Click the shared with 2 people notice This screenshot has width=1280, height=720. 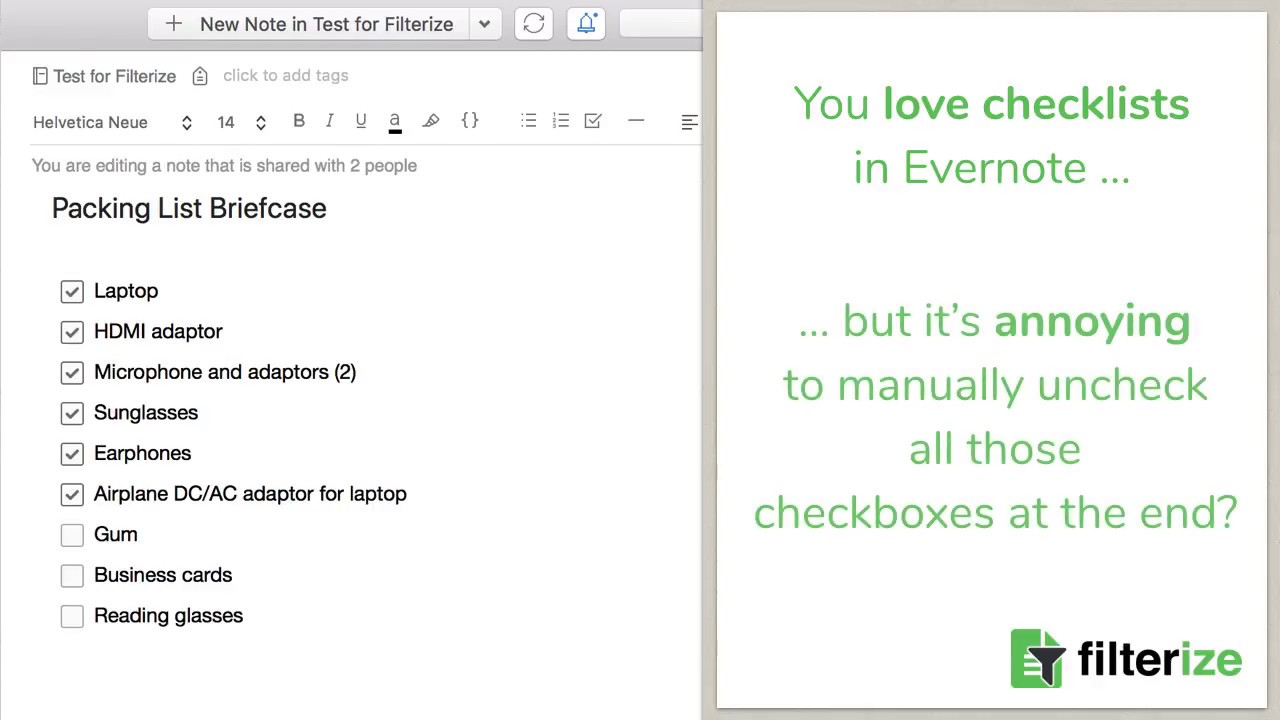tap(224, 166)
